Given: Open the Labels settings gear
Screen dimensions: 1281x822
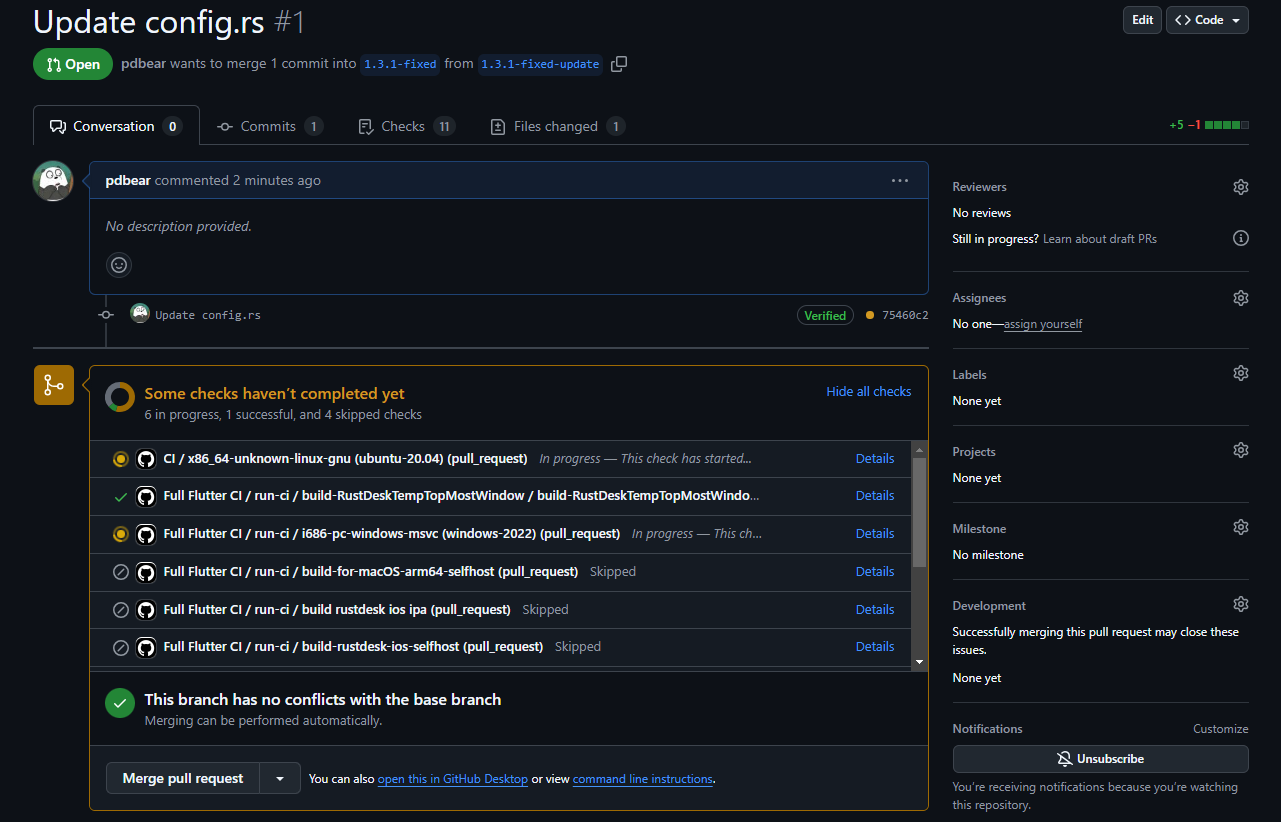Looking at the screenshot, I should point(1241,373).
